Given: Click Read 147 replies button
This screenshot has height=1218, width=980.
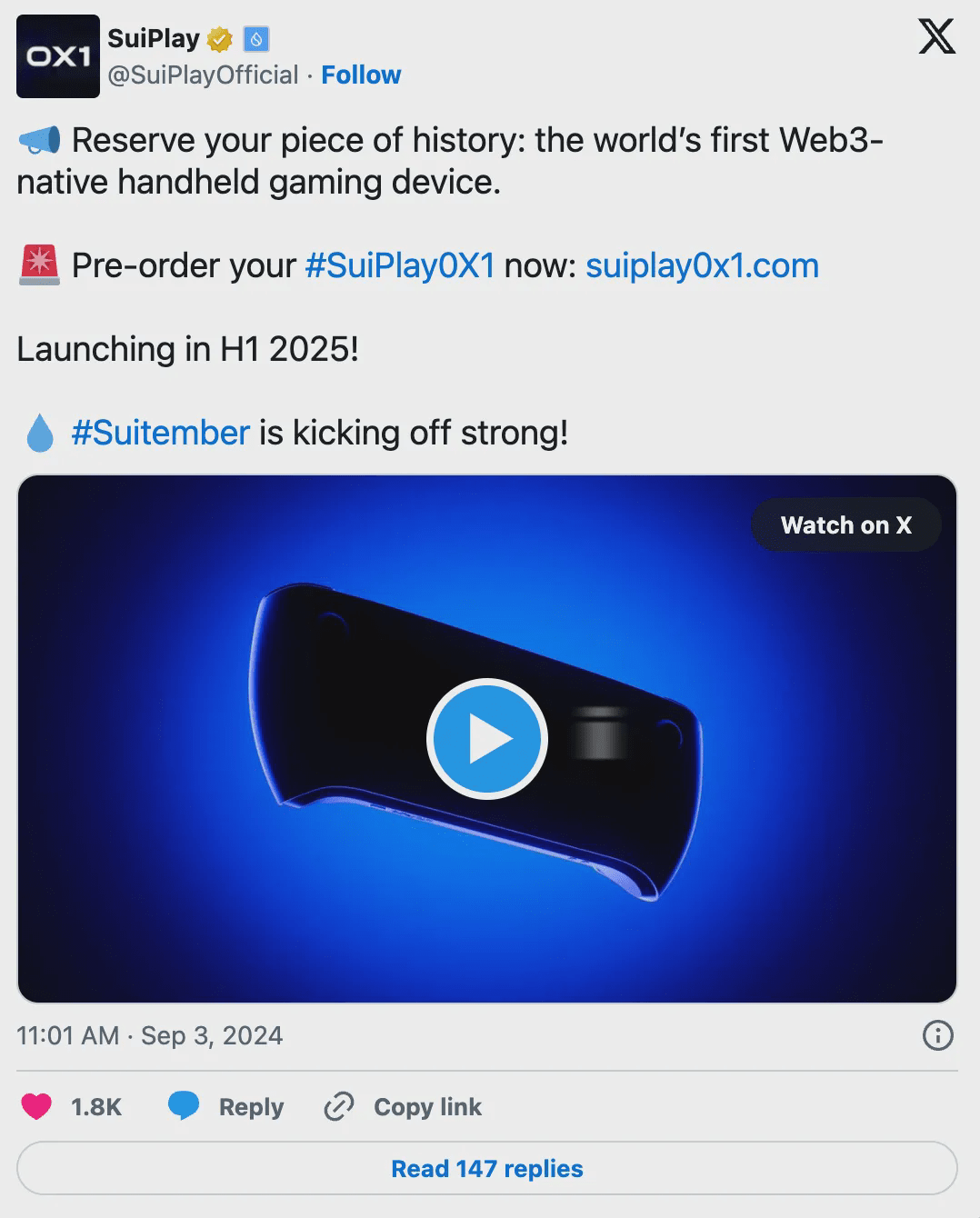Looking at the screenshot, I should coord(487,1168).
